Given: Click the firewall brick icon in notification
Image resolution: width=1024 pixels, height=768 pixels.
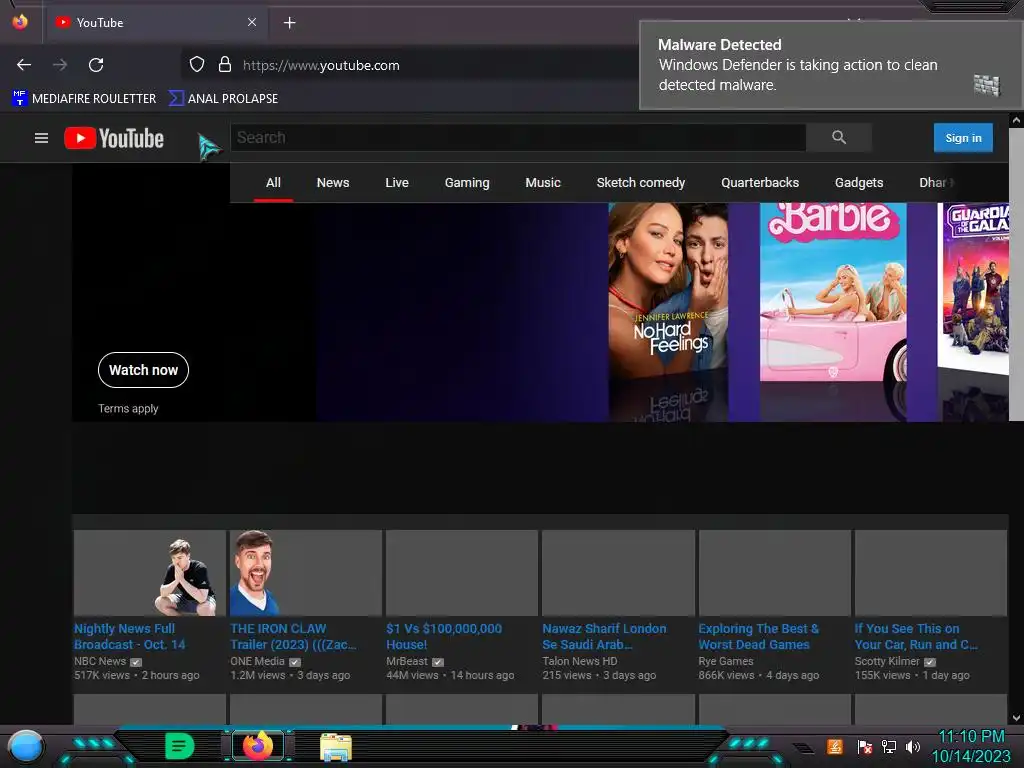Looking at the screenshot, I should coord(986,85).
